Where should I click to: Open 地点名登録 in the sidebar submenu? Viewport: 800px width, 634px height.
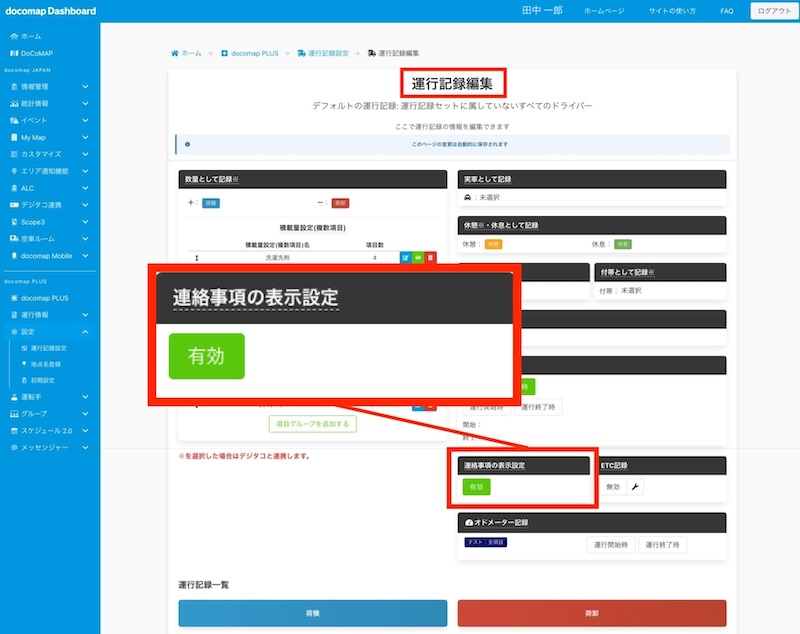pos(47,364)
